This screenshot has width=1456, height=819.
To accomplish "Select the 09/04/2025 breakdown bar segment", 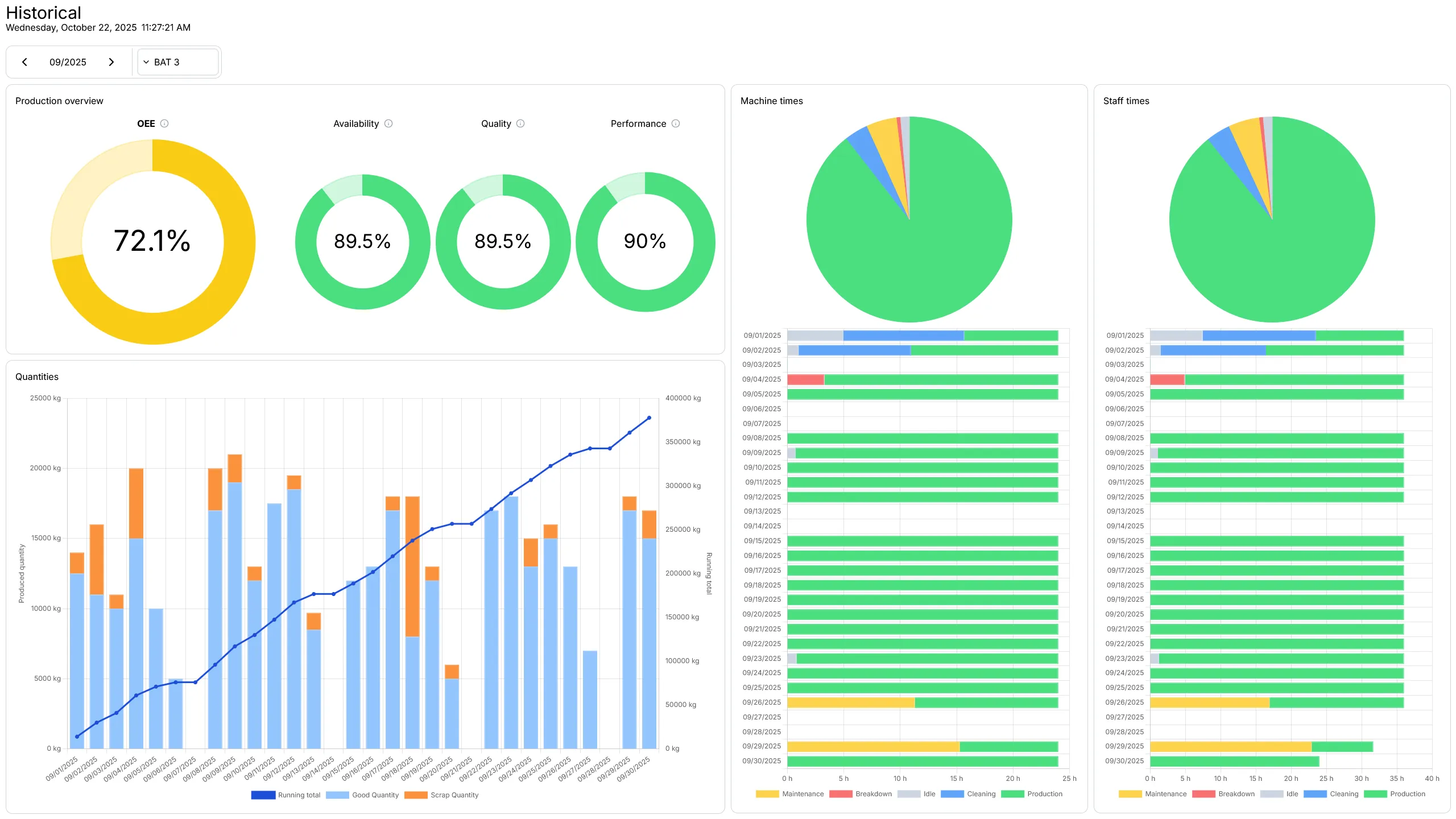I will (x=805, y=379).
